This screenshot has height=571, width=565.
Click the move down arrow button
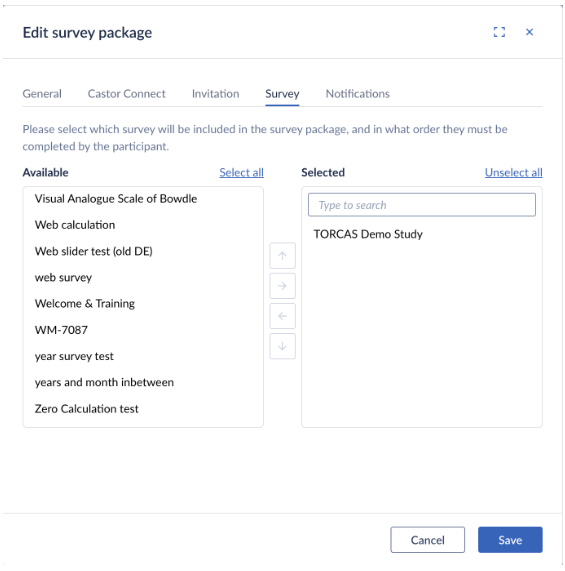tap(282, 346)
